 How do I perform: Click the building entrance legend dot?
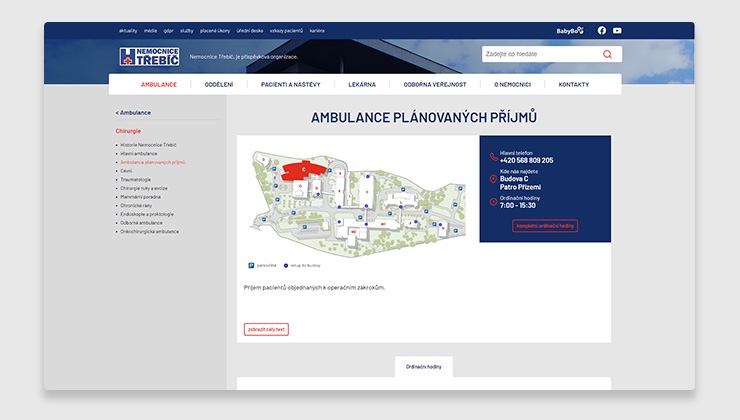coord(286,265)
